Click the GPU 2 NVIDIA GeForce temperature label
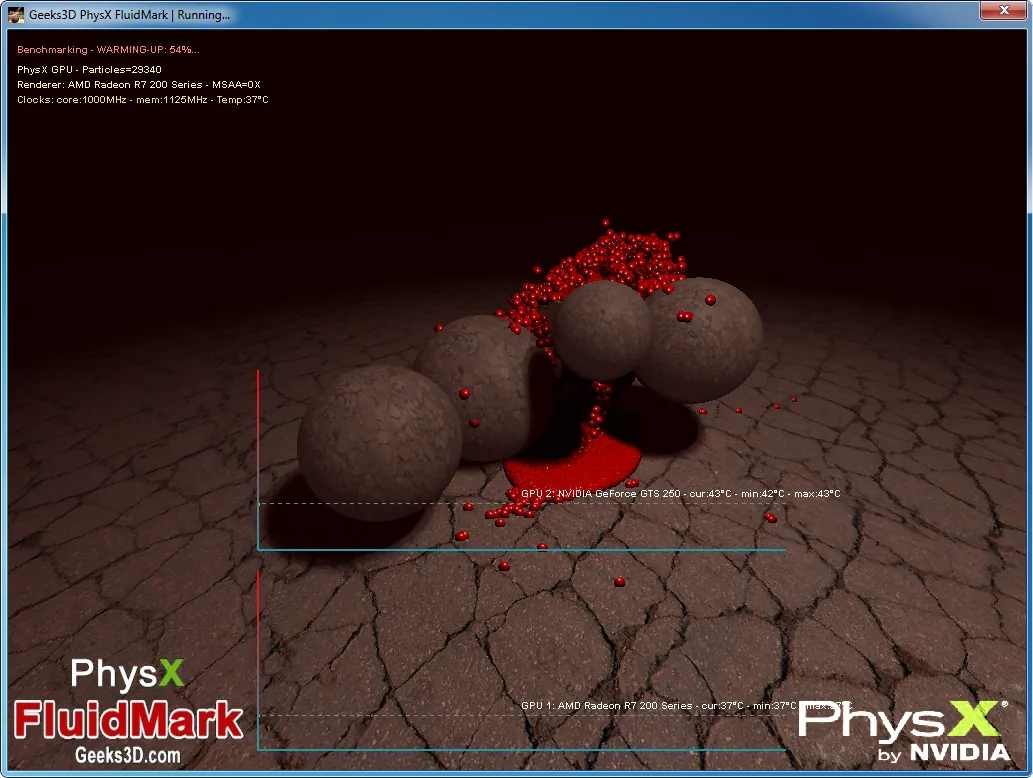This screenshot has width=1033, height=778. (x=680, y=494)
